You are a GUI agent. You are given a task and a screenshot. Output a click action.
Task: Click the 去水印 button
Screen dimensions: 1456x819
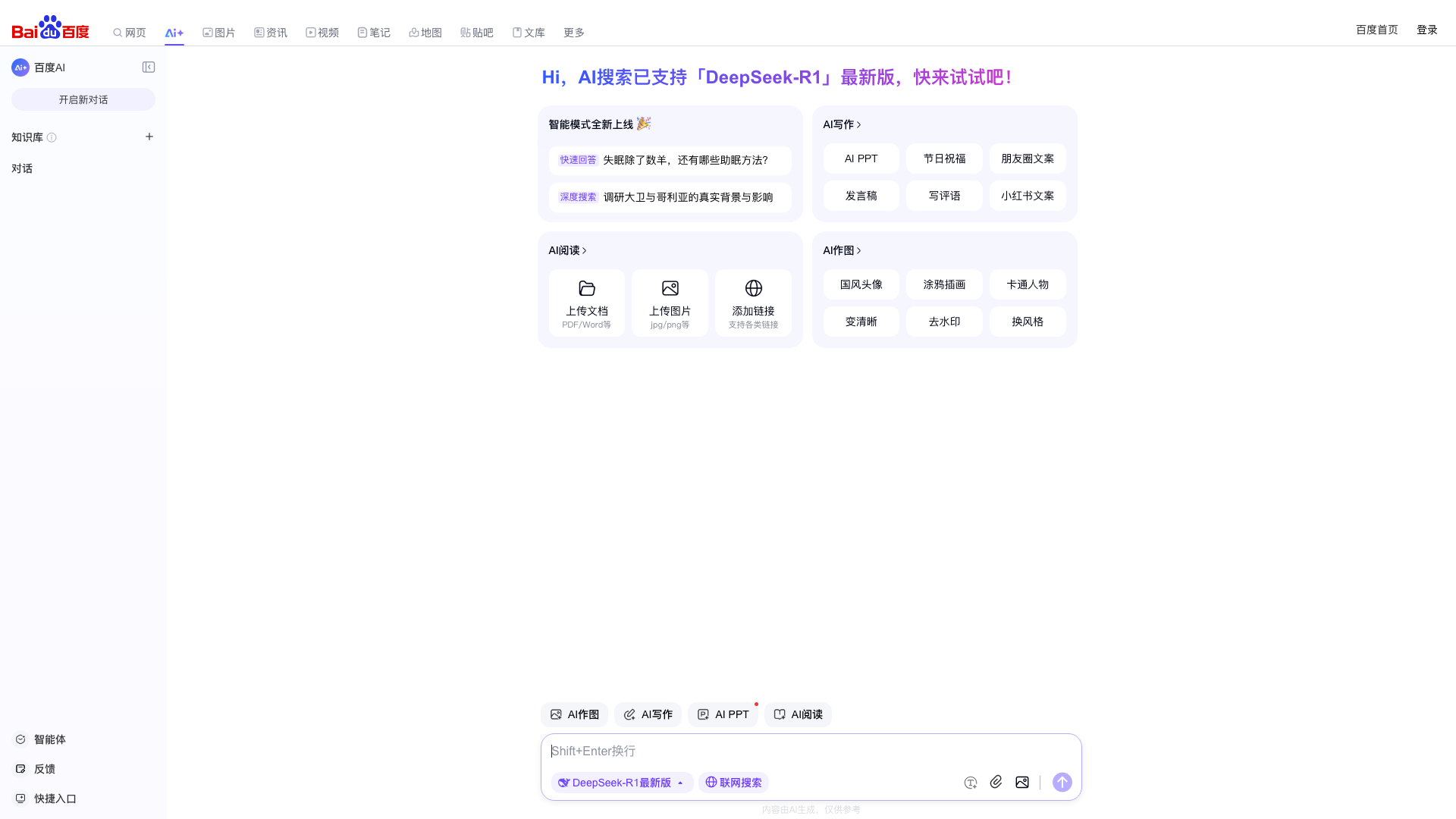coord(945,322)
